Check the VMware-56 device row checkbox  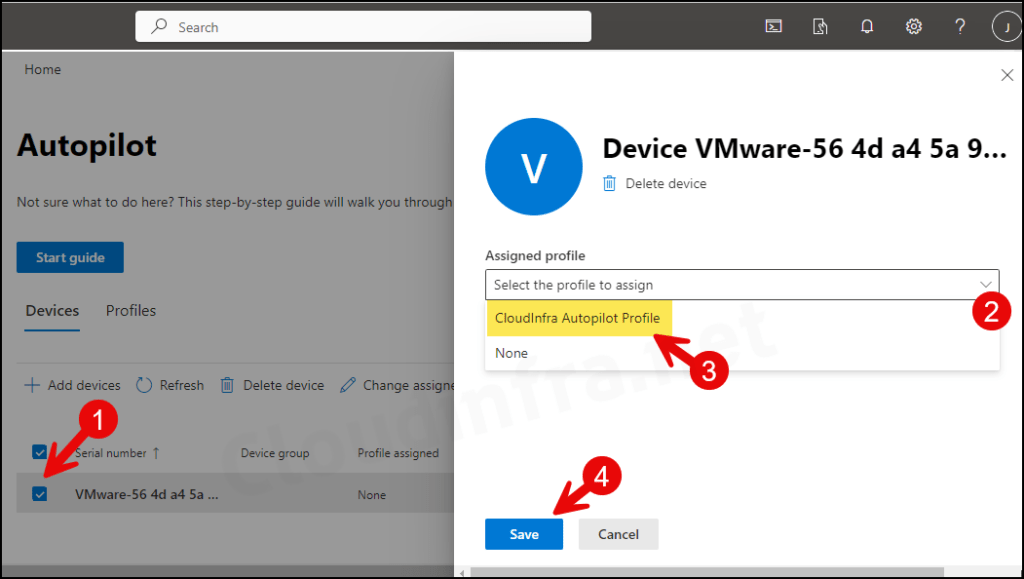coord(39,494)
